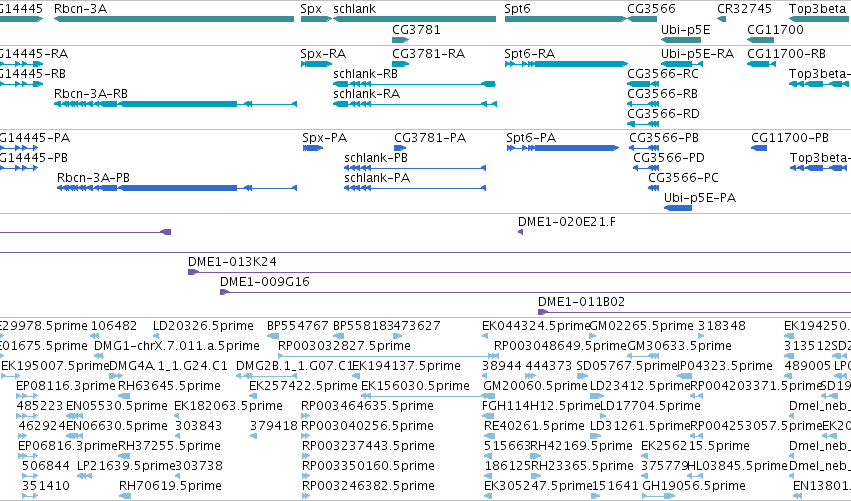Click EST EK257422.5prime

pos(303,386)
